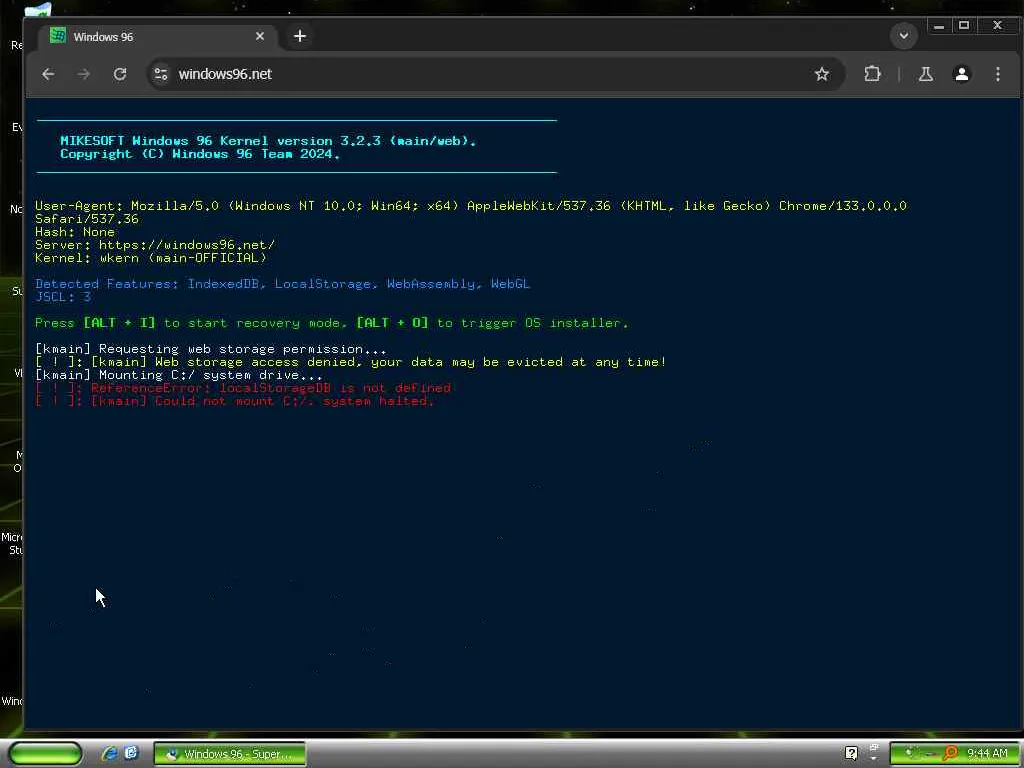Open the Extensions puzzle icon
This screenshot has width=1024, height=768.
tap(872, 74)
